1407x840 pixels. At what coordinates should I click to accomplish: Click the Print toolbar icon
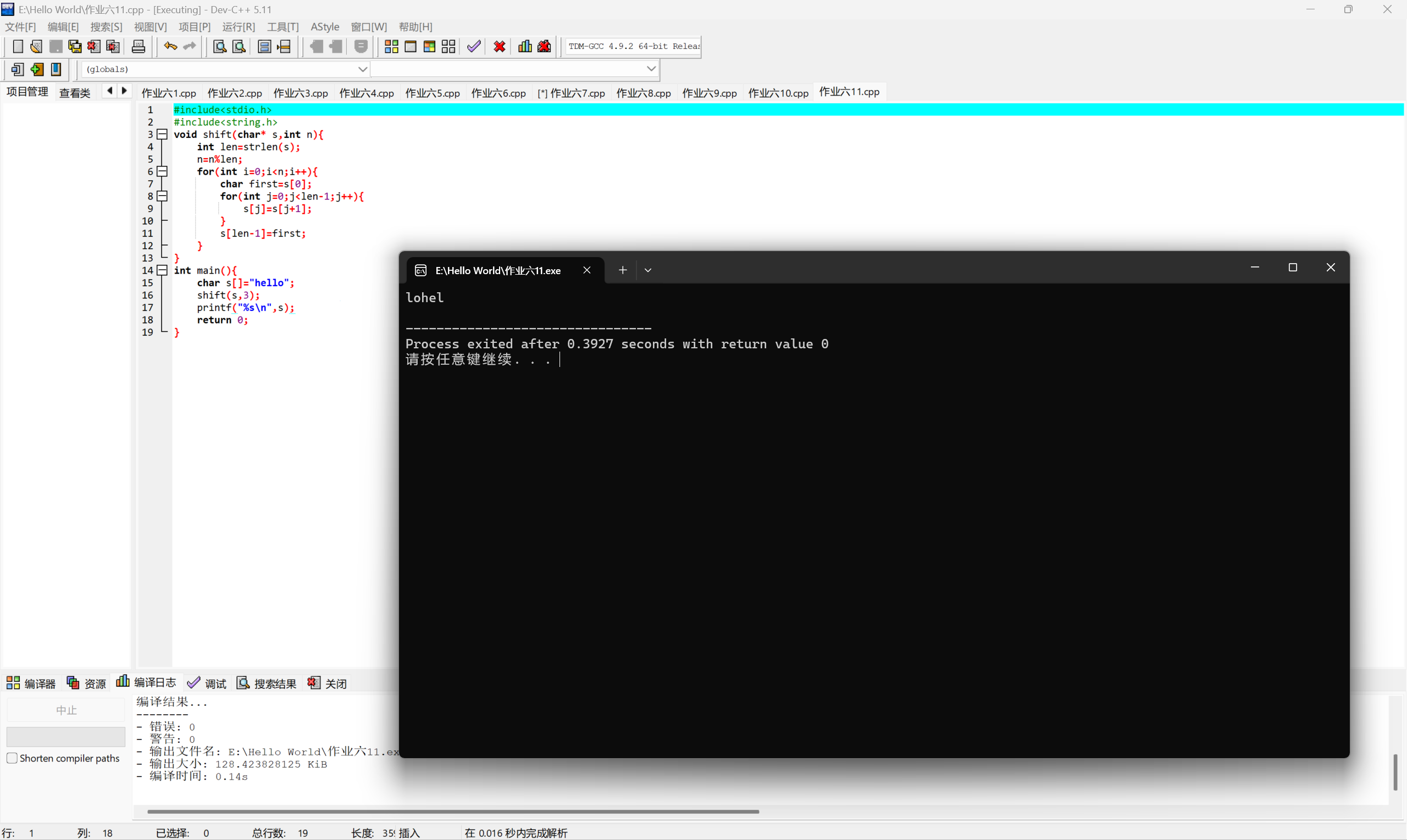point(138,46)
